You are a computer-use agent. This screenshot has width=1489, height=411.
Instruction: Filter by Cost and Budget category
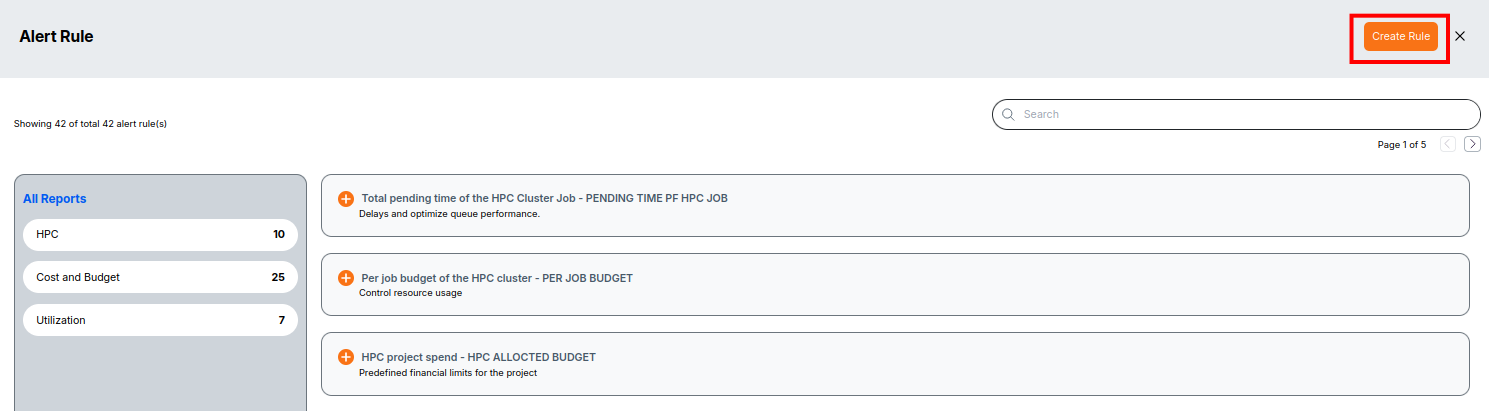coord(160,277)
